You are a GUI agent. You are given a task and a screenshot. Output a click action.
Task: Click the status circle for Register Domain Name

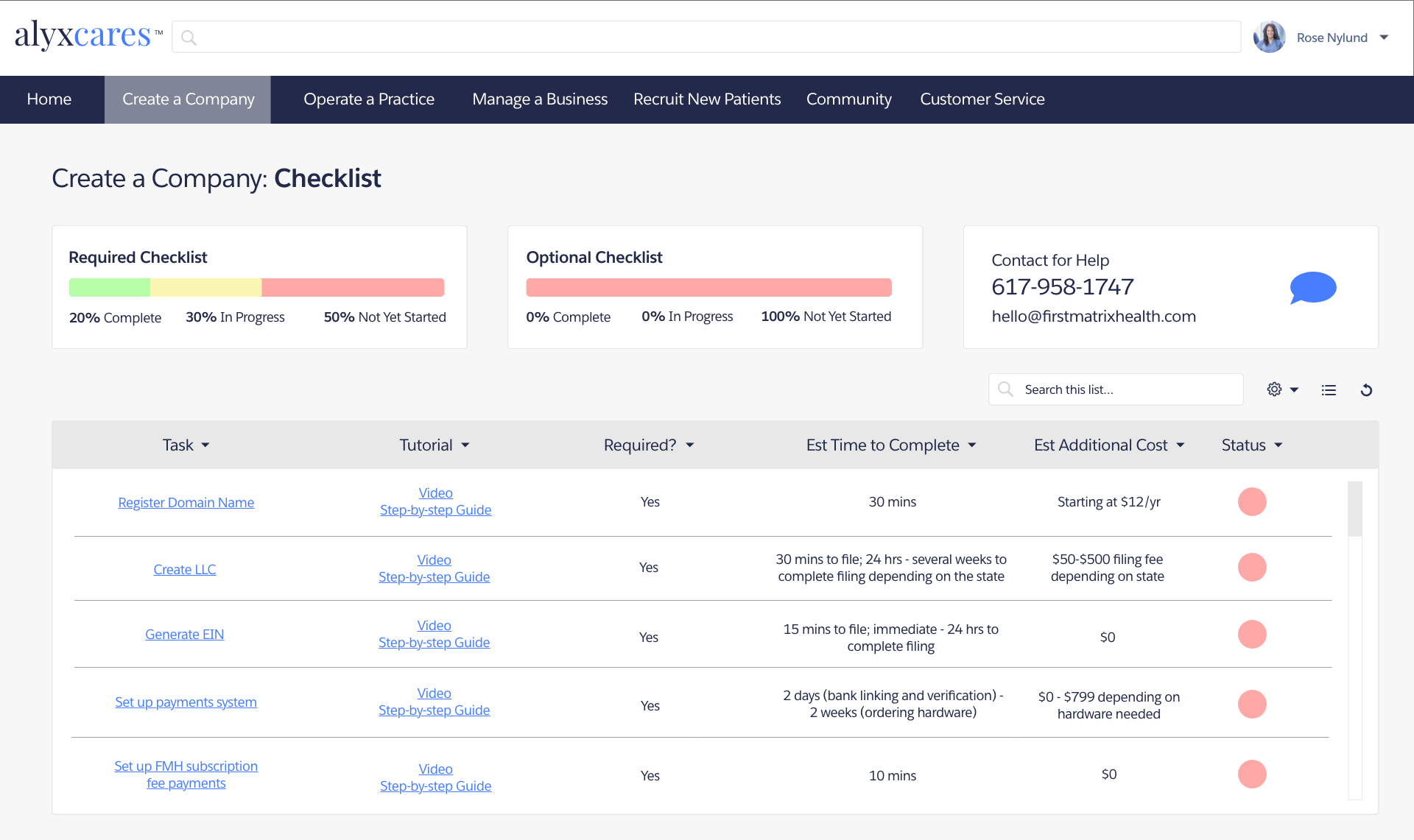click(x=1251, y=501)
